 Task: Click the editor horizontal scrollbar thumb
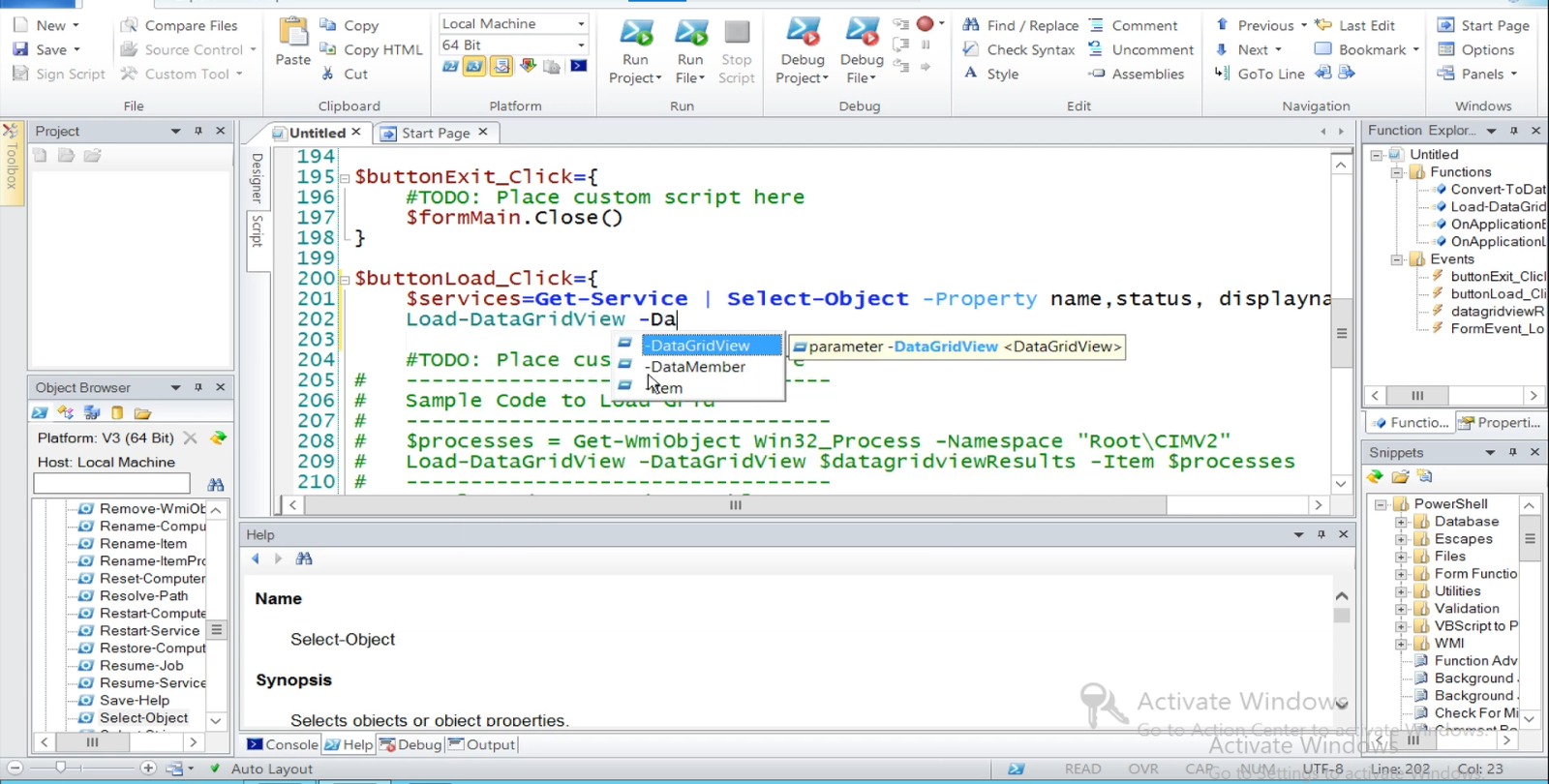[x=735, y=504]
